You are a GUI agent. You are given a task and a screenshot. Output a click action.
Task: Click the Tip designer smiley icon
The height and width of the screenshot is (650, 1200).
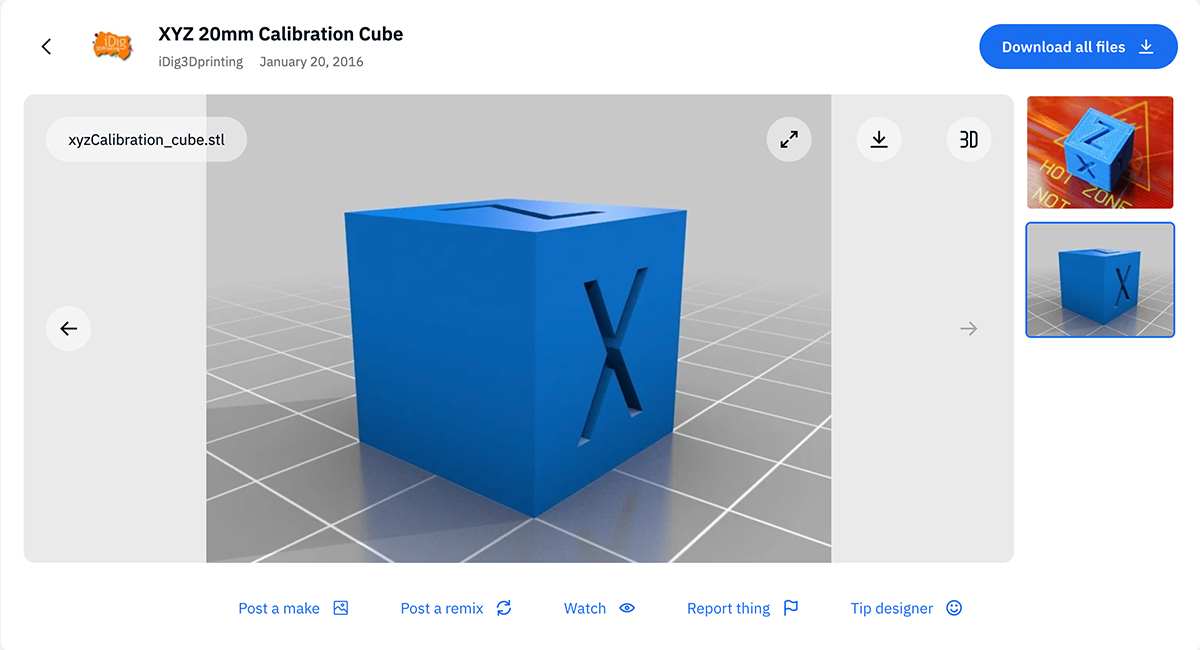click(x=954, y=608)
